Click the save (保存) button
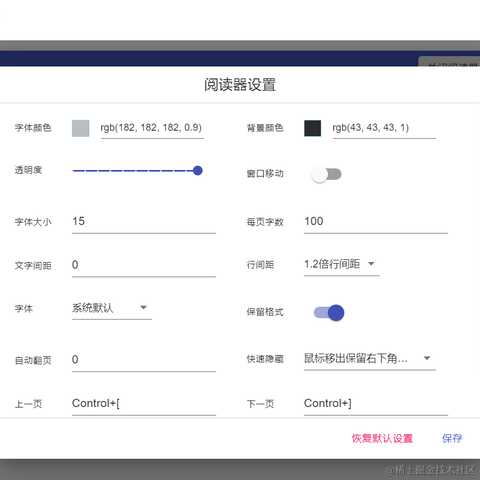Viewport: 480px width, 480px height. point(452,438)
